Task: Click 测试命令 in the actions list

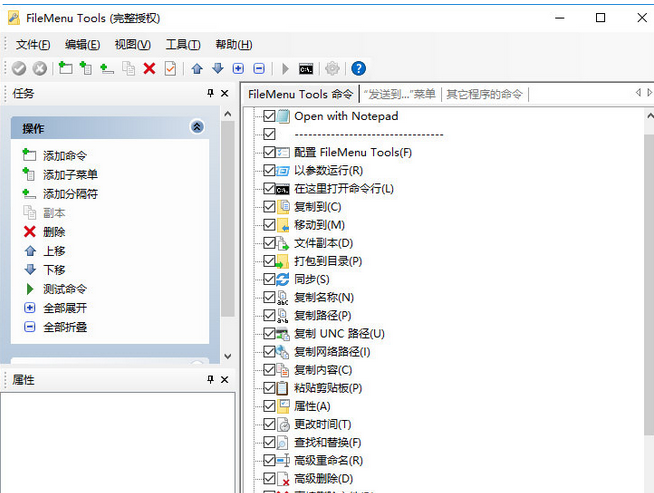Action: [65, 289]
